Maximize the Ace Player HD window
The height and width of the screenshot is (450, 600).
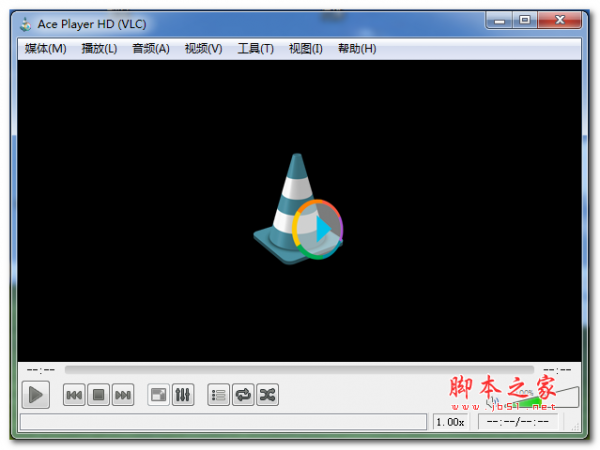[x=525, y=20]
